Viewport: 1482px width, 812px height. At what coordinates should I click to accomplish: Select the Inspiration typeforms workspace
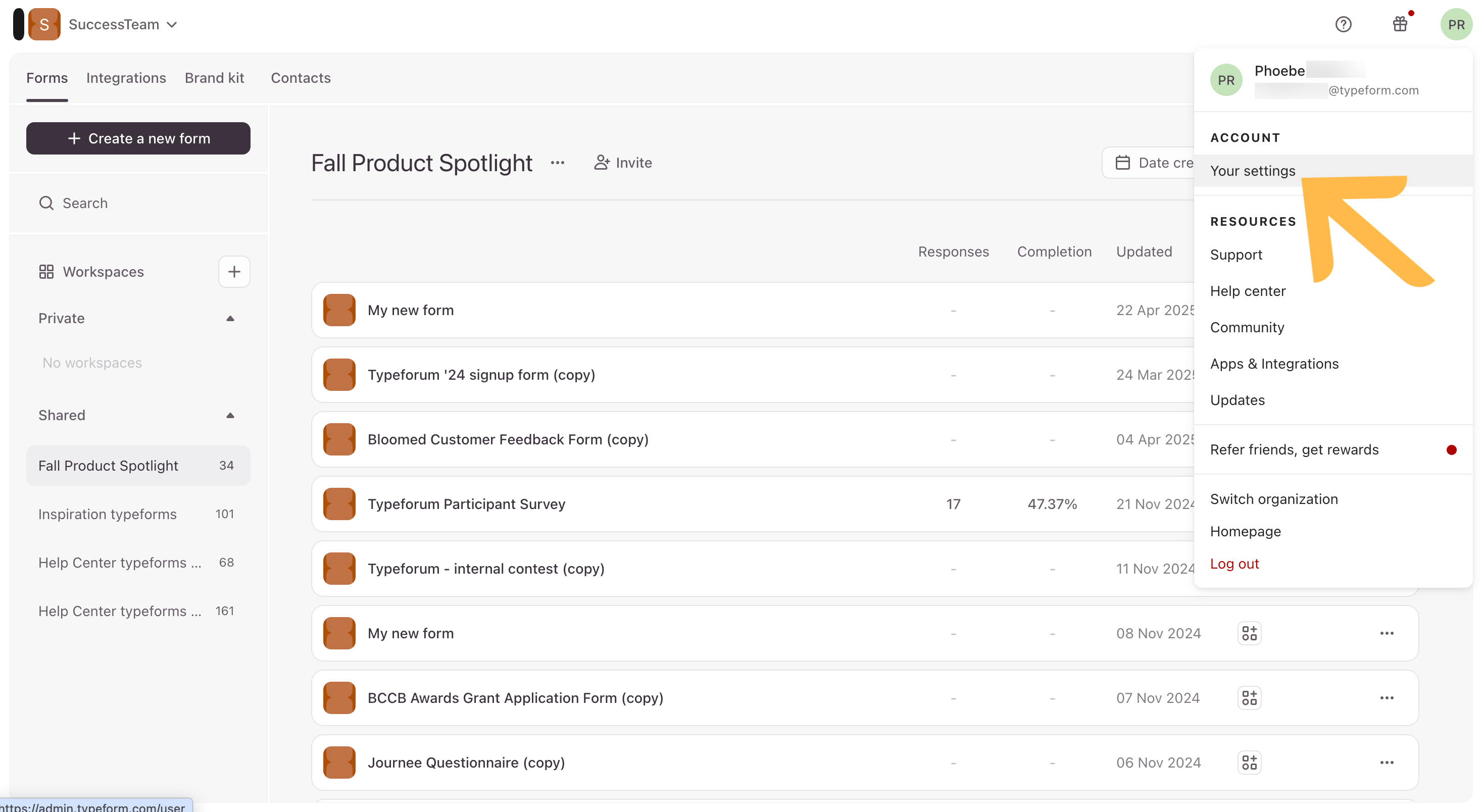point(138,514)
